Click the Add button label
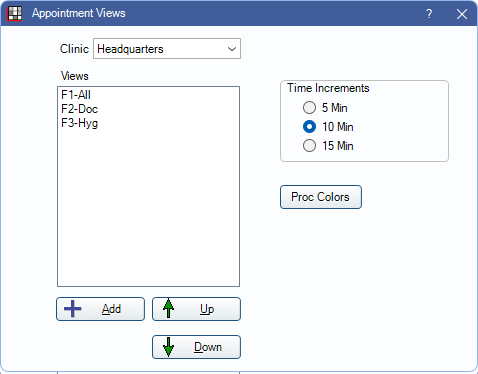 pyautogui.click(x=111, y=309)
